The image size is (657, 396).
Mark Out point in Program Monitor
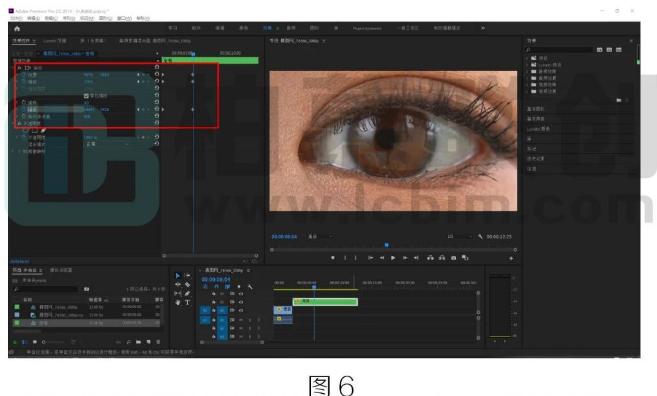point(355,258)
